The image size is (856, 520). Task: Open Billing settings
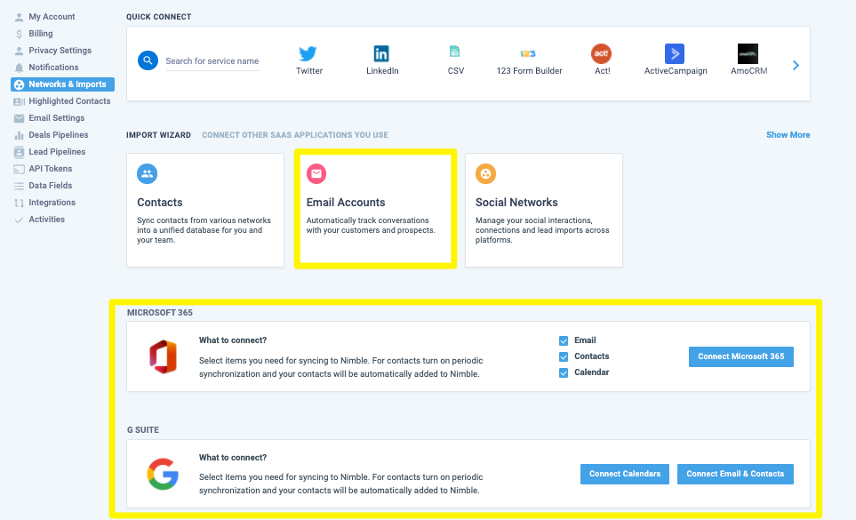(41, 34)
